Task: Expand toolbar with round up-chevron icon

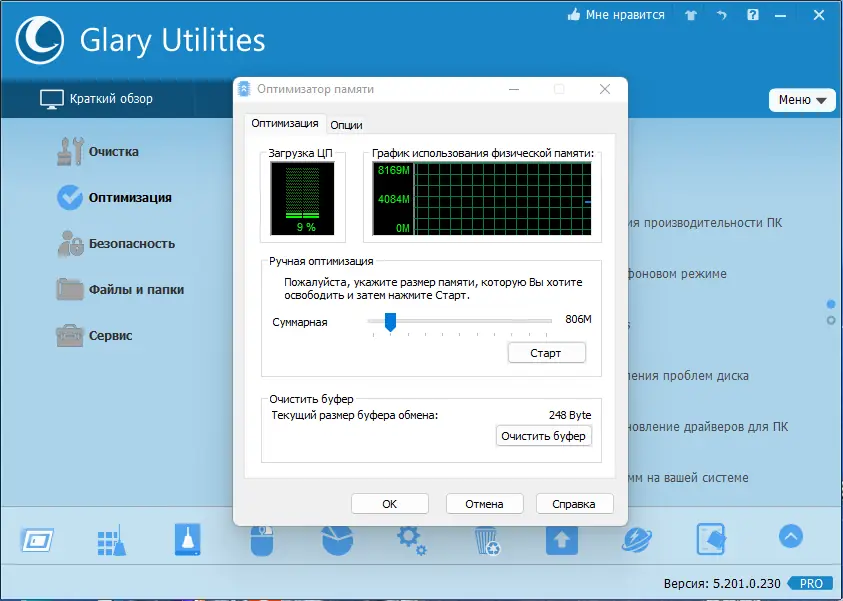Action: (x=790, y=536)
